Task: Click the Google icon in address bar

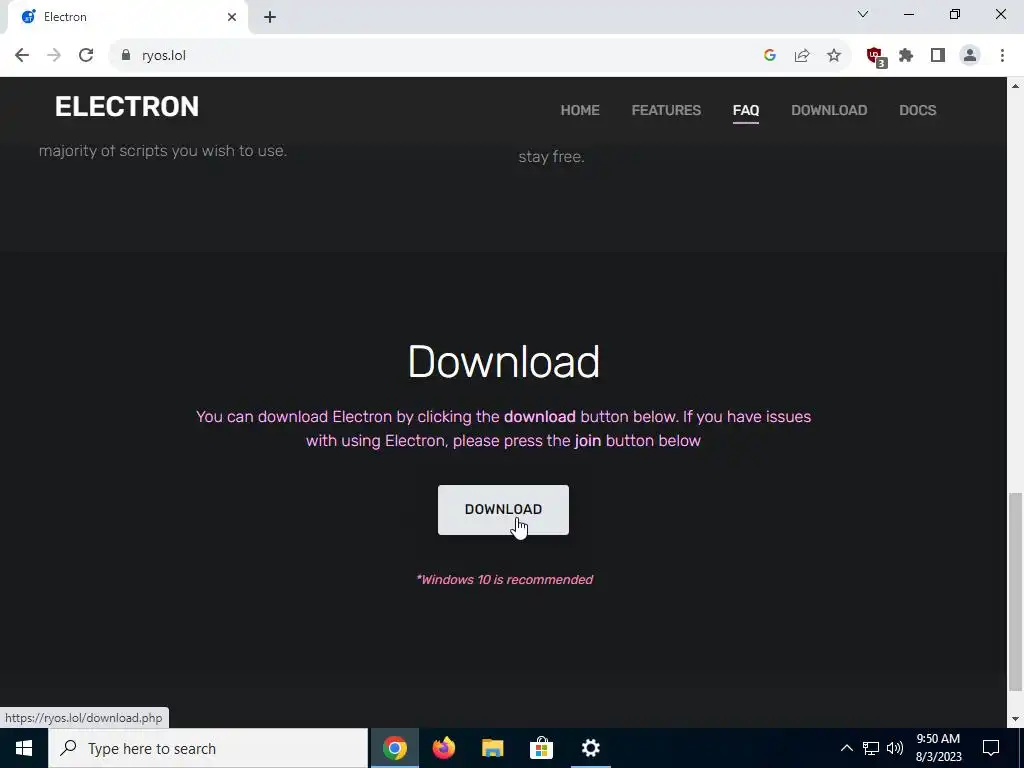Action: click(769, 56)
